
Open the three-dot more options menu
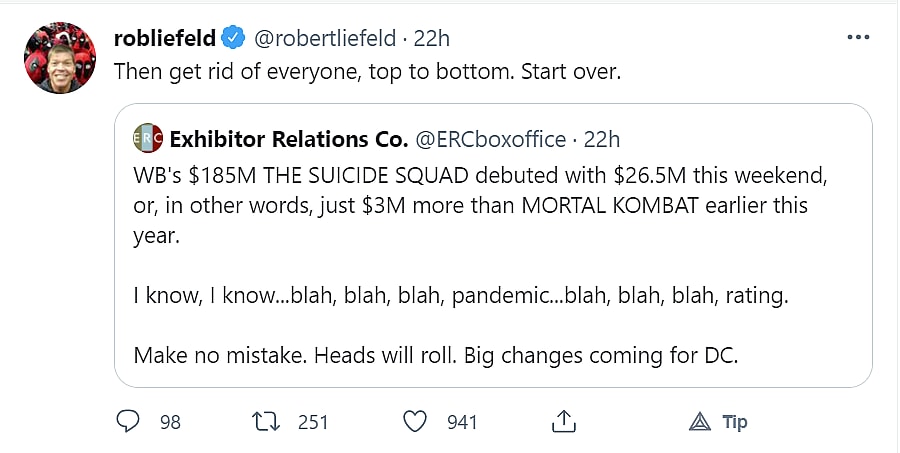pos(858,38)
